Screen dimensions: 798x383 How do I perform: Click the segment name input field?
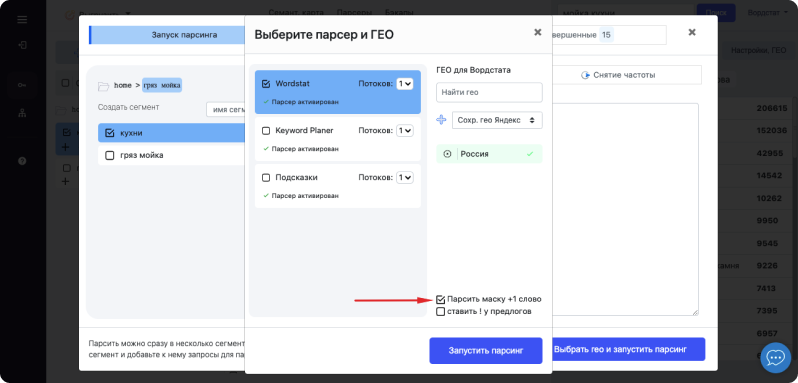225,109
